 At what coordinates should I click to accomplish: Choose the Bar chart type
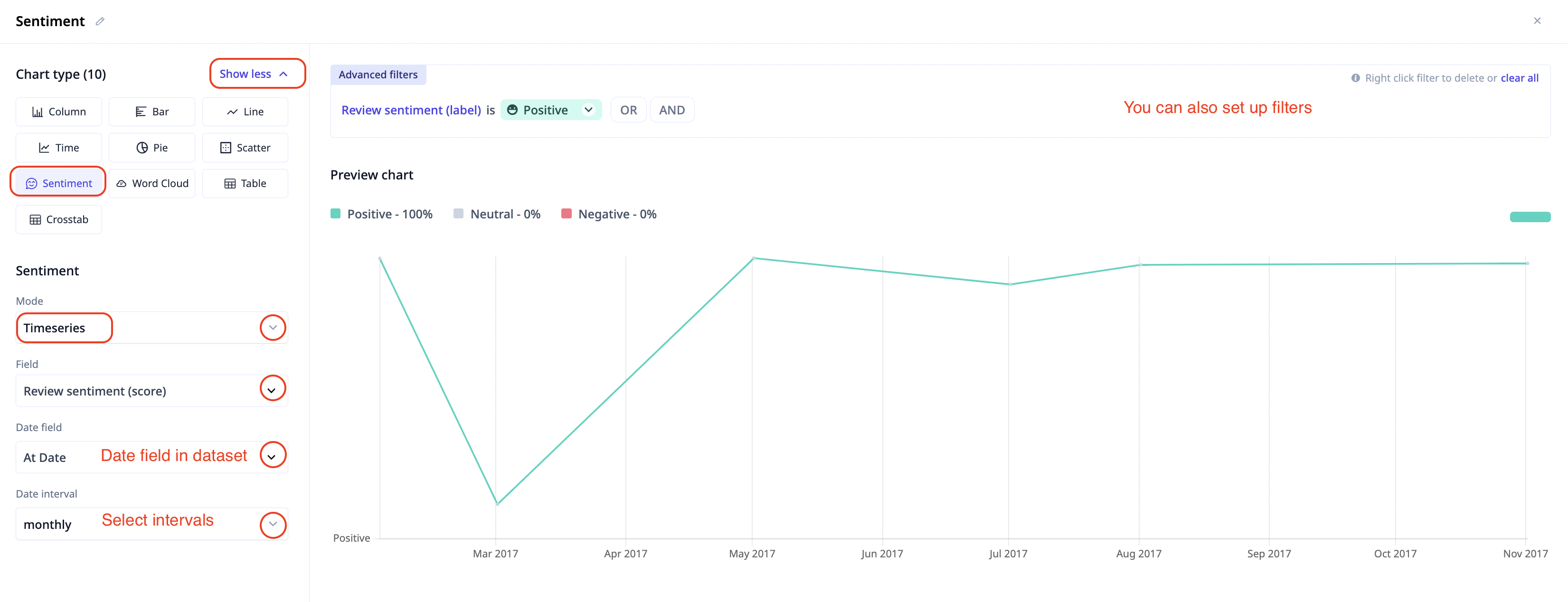click(151, 112)
